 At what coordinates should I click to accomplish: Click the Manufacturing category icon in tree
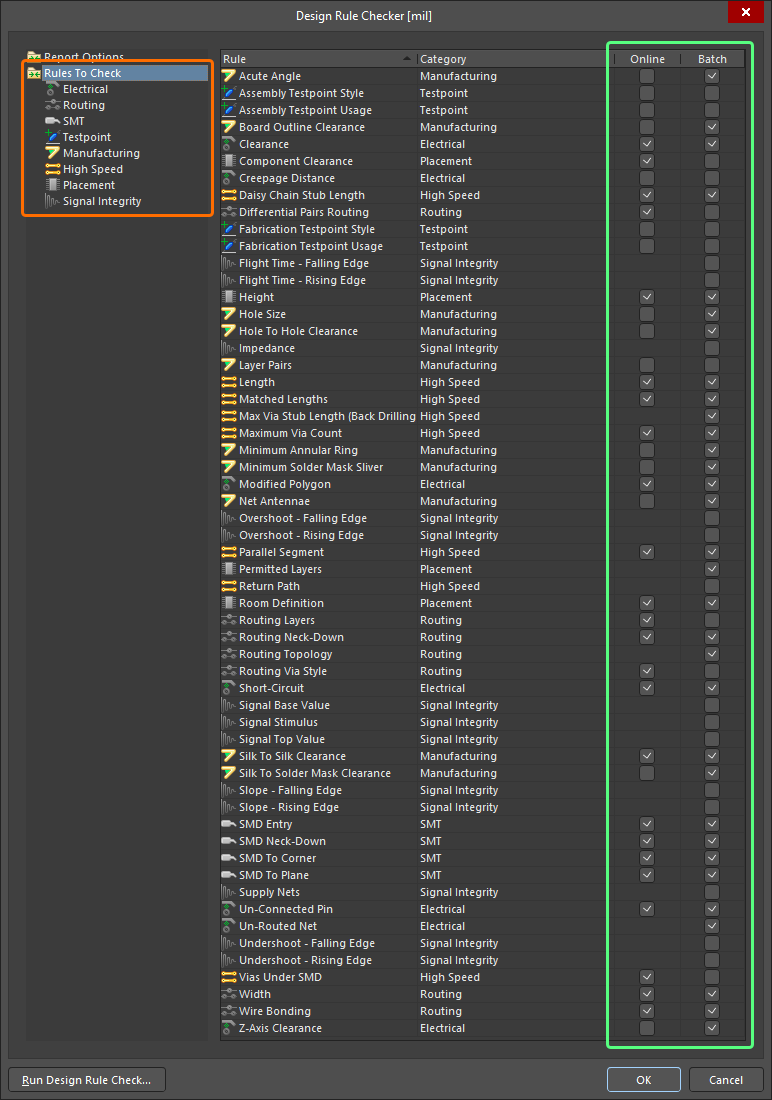(52, 153)
